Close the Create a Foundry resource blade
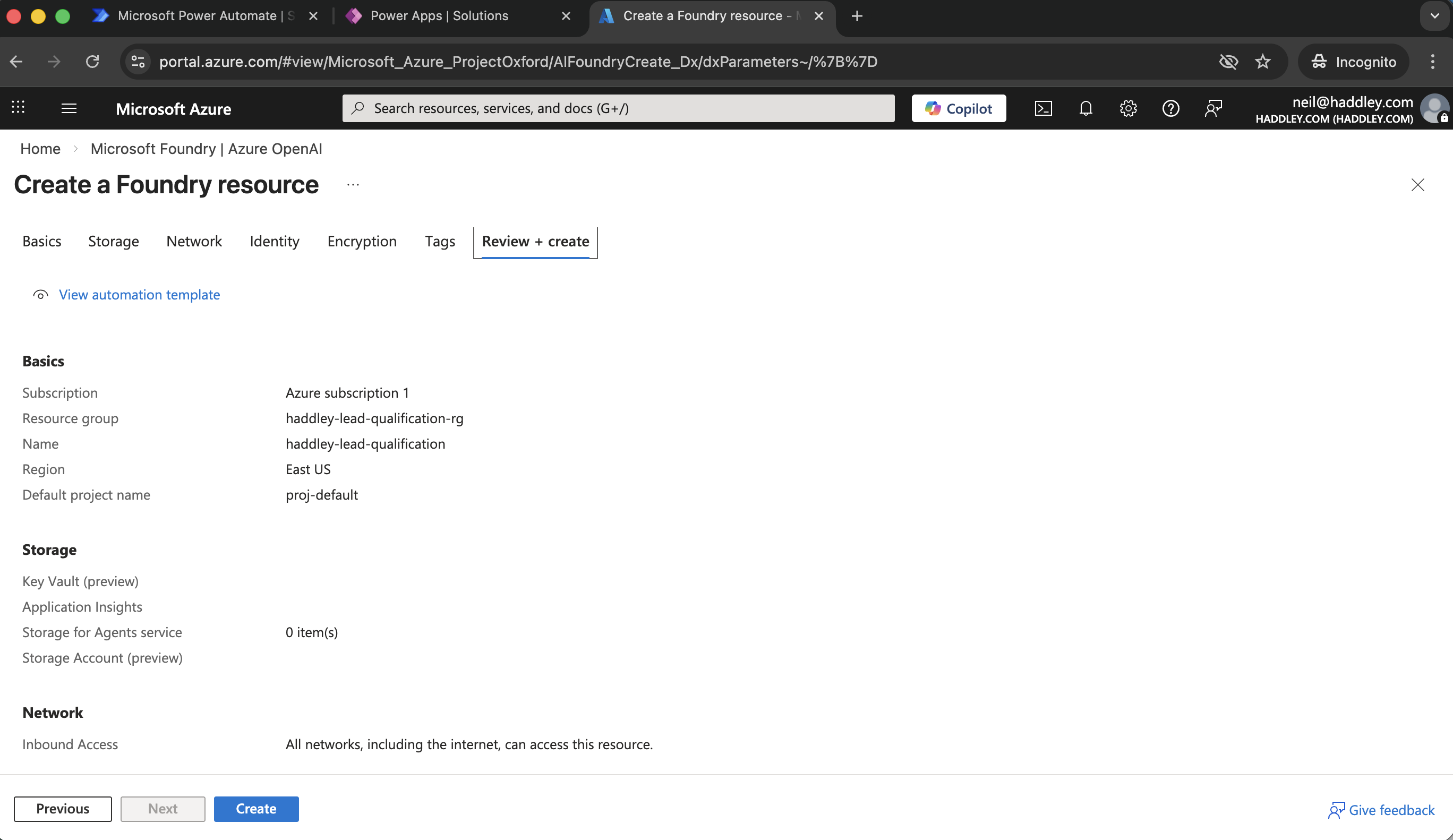This screenshot has width=1453, height=840. coord(1417,184)
